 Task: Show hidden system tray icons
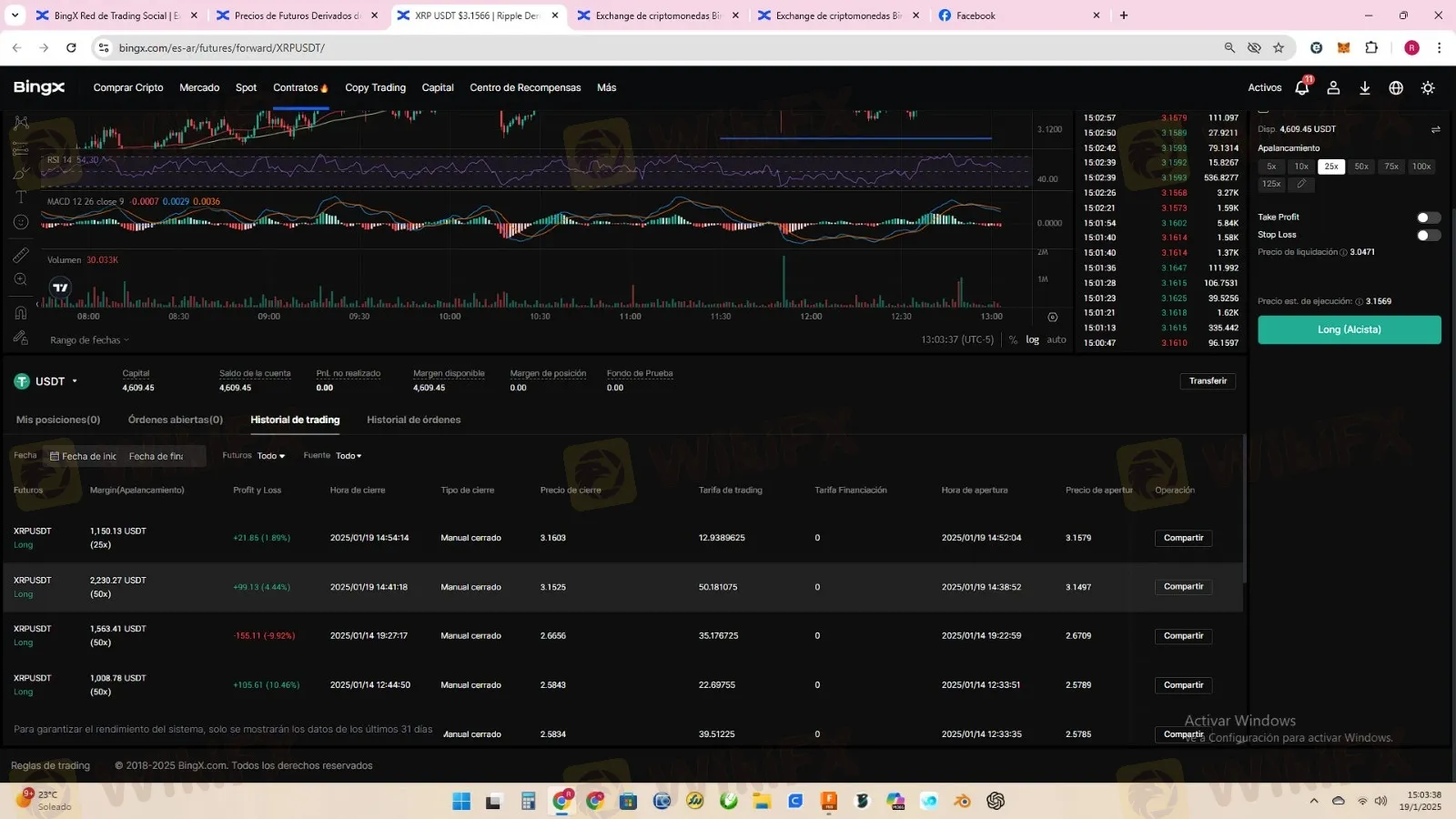pyautogui.click(x=1313, y=801)
